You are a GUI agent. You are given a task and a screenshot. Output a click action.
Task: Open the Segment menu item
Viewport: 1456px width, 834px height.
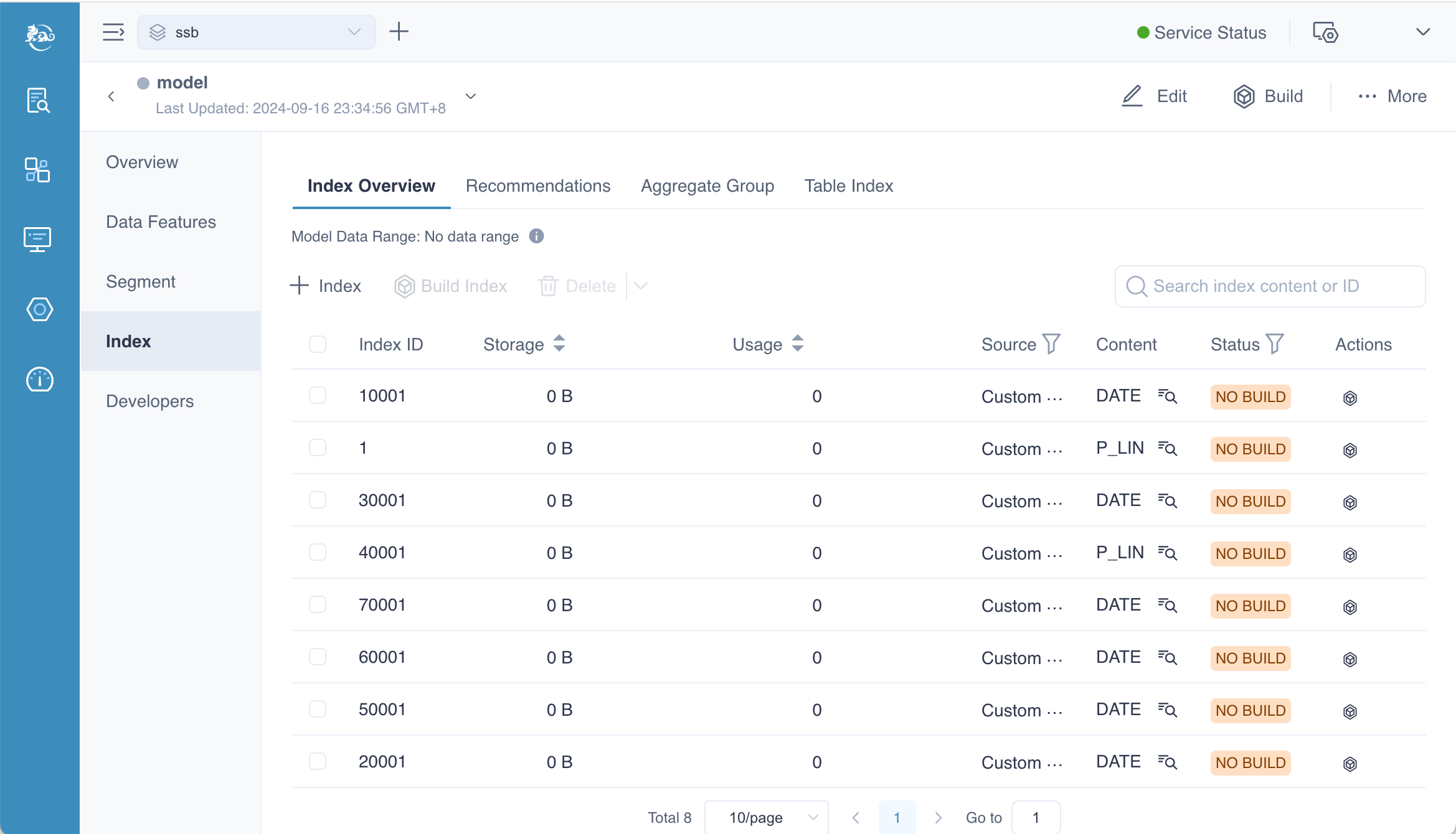pyautogui.click(x=141, y=281)
